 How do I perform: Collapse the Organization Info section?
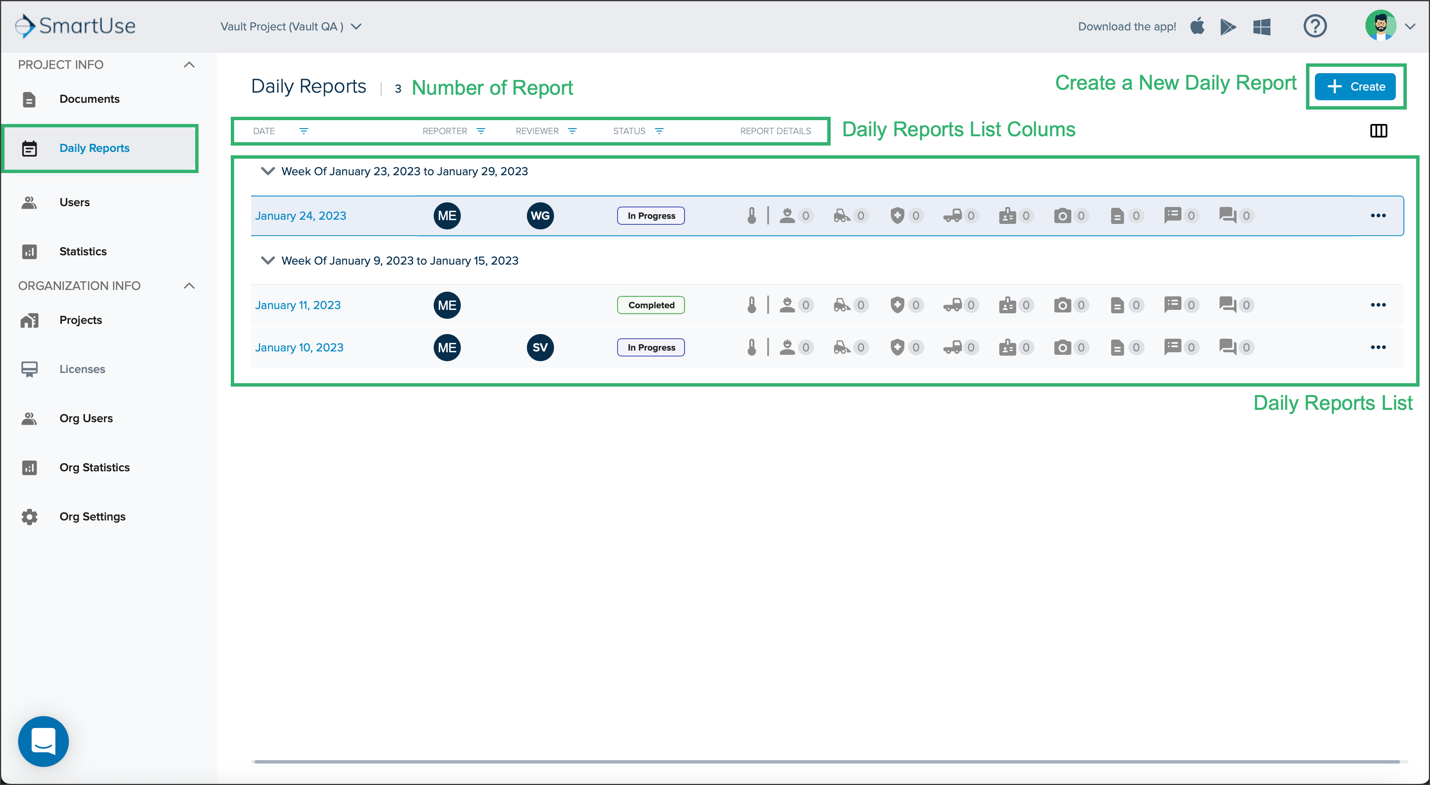coord(189,286)
